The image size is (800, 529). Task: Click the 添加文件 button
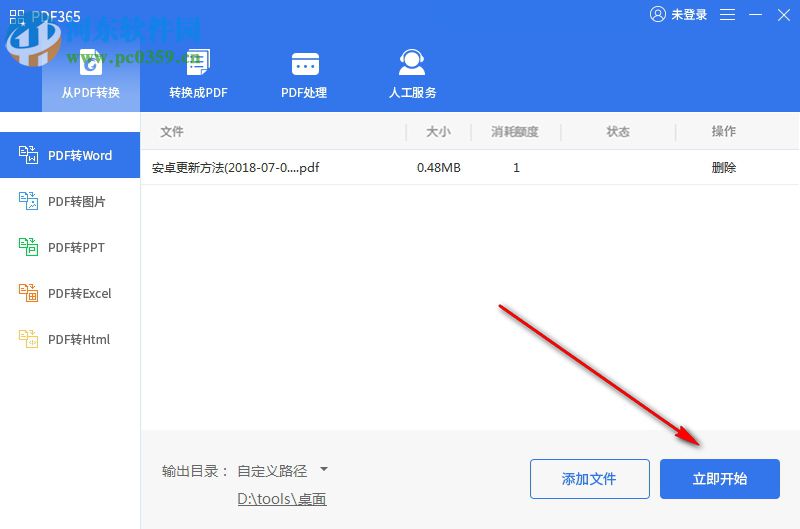pyautogui.click(x=589, y=478)
